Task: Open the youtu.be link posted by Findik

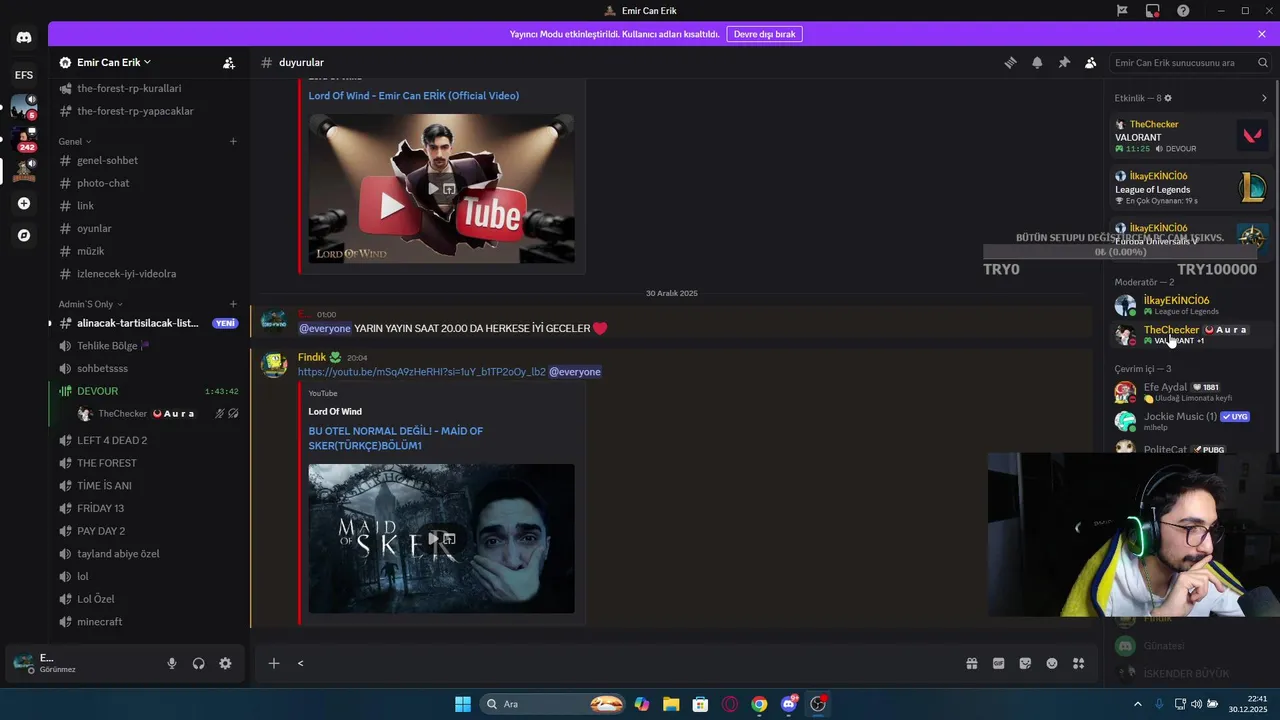Action: click(x=421, y=372)
